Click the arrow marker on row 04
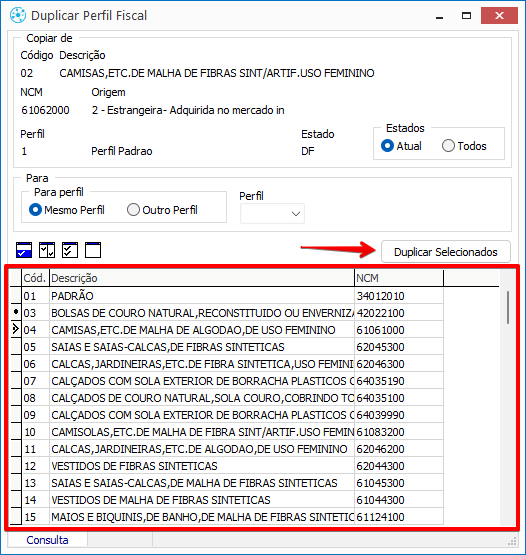526x555 pixels. (16, 330)
